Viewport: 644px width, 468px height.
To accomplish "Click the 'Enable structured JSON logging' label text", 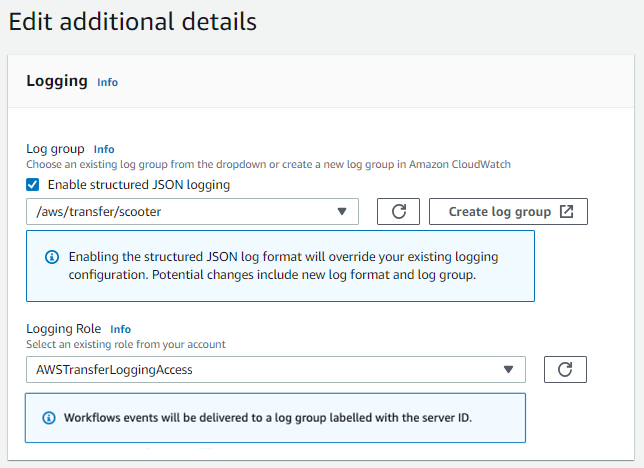I will 138,184.
